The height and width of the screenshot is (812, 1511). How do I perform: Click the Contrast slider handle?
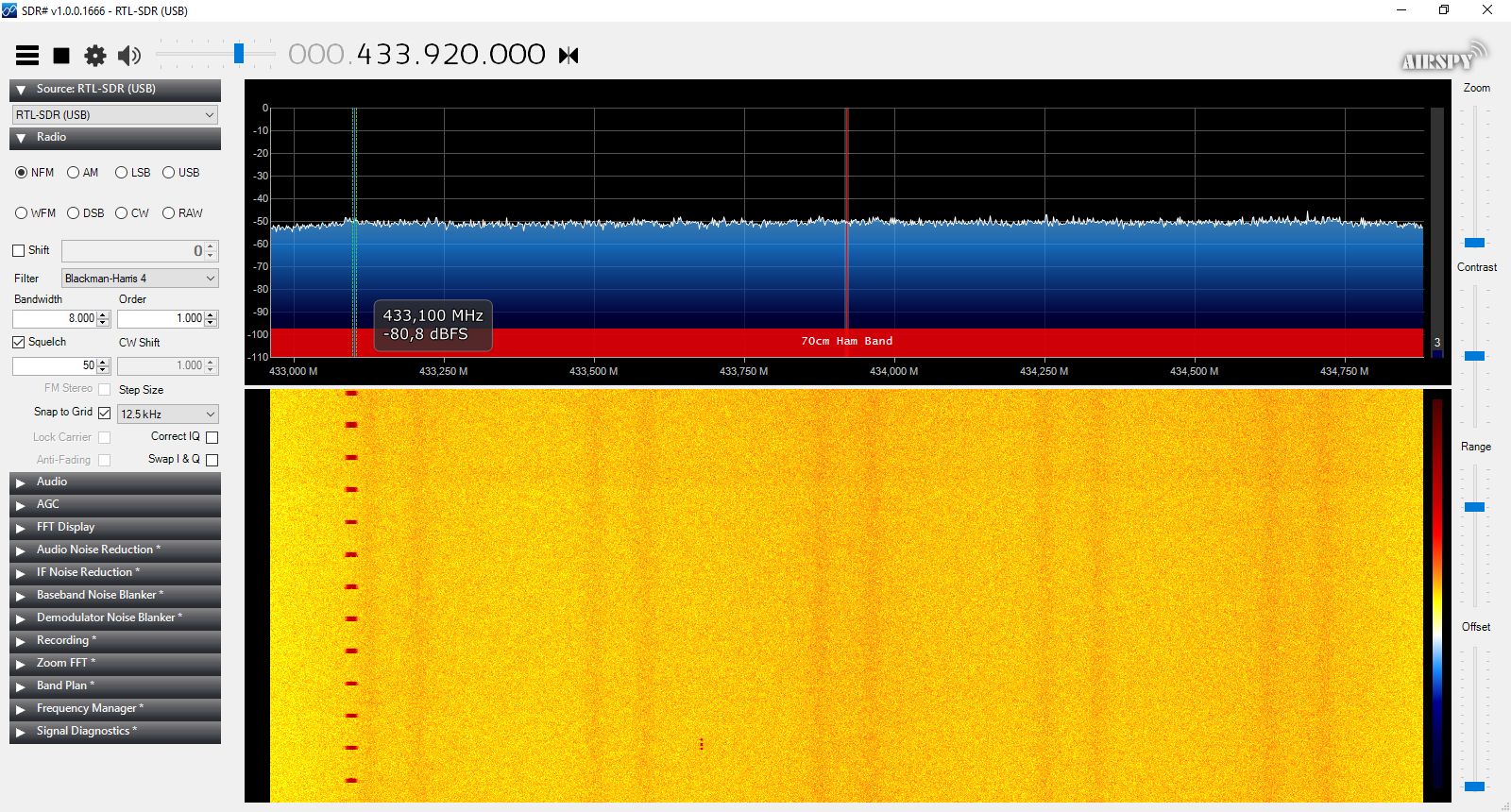pyautogui.click(x=1474, y=356)
